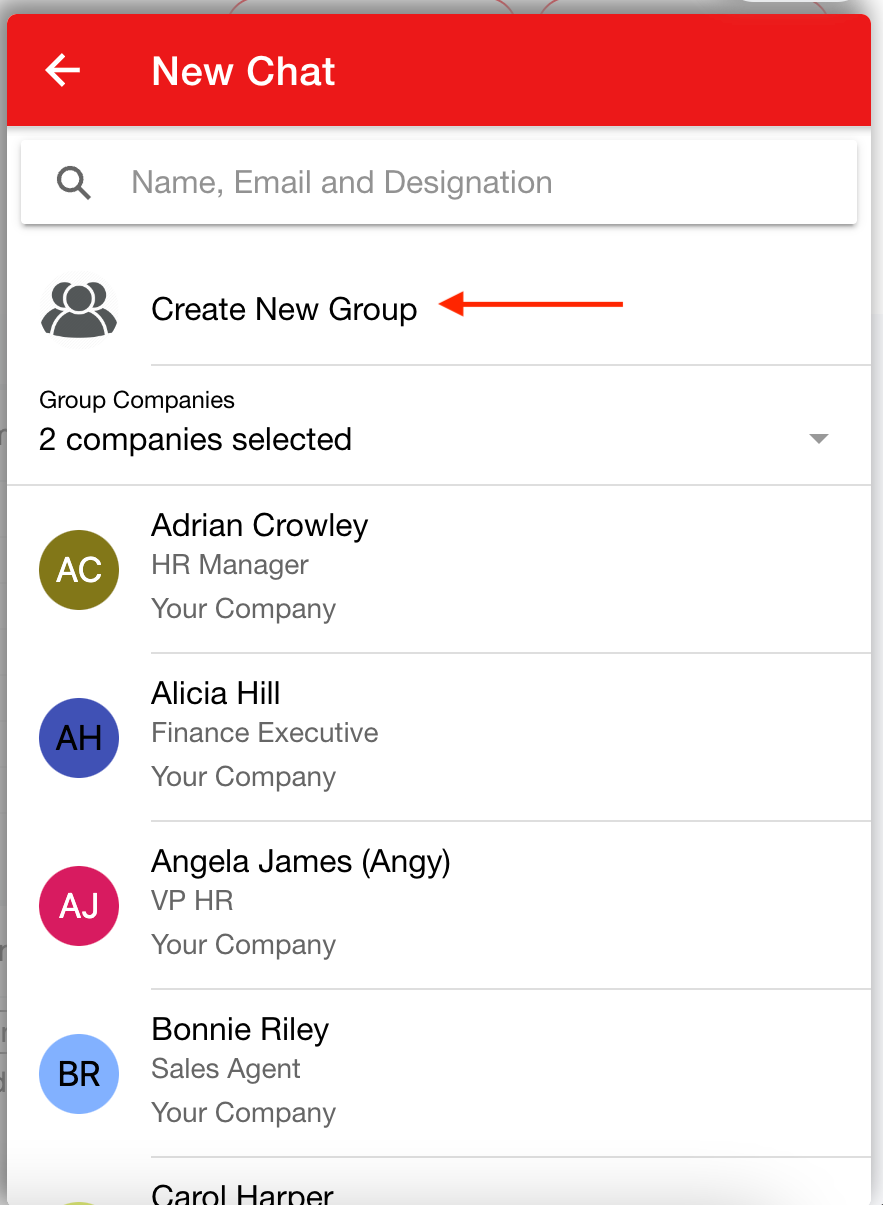Click Your Company under Adrian Crowley
The width and height of the screenshot is (883, 1205).
coord(244,609)
